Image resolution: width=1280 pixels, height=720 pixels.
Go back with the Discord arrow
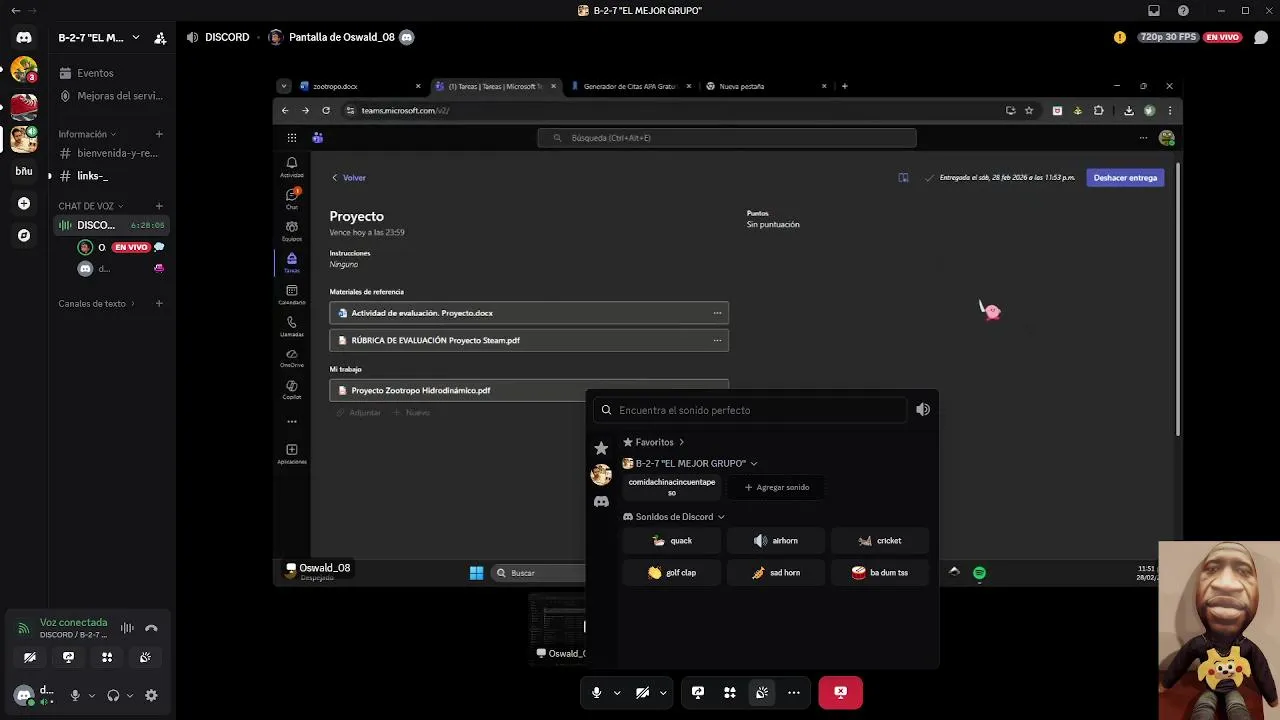tap(15, 10)
